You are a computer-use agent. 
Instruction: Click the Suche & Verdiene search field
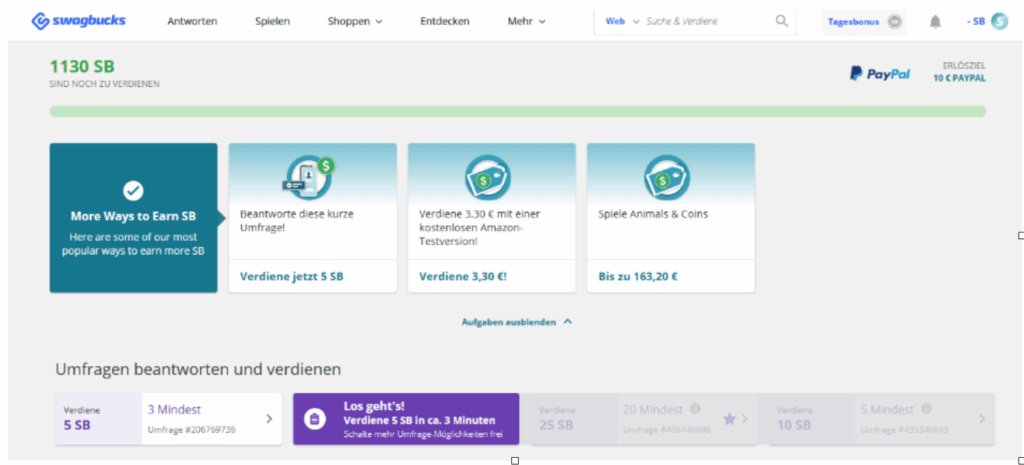coord(707,21)
